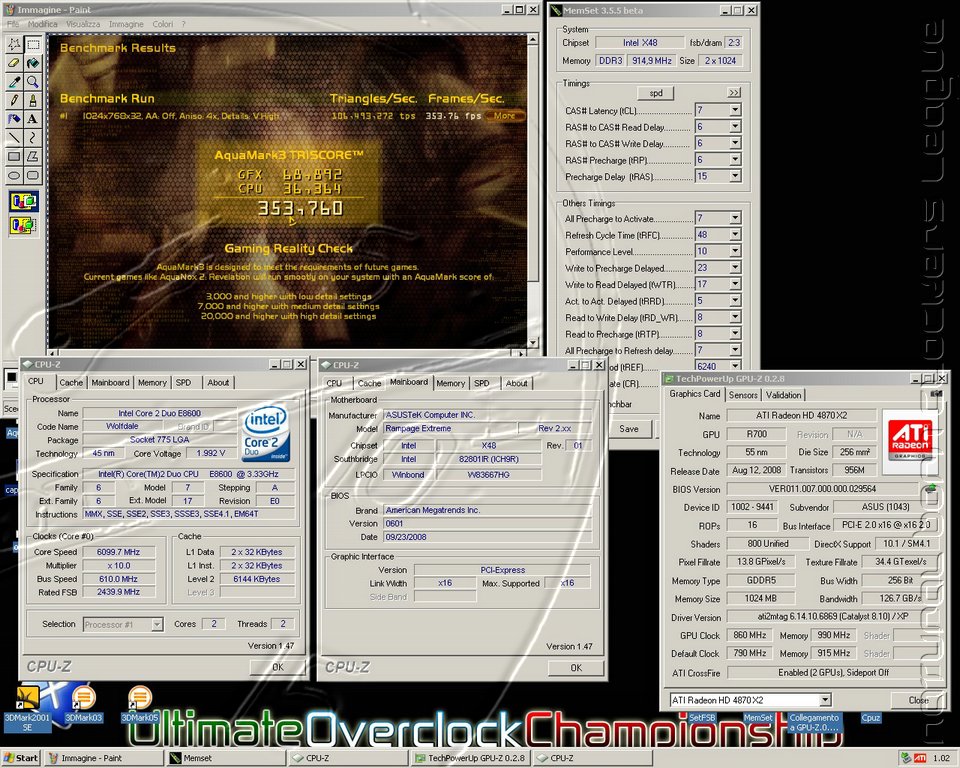The height and width of the screenshot is (768, 960).
Task: Open the Cache tab in the Processor CPU-Z window
Action: click(71, 383)
